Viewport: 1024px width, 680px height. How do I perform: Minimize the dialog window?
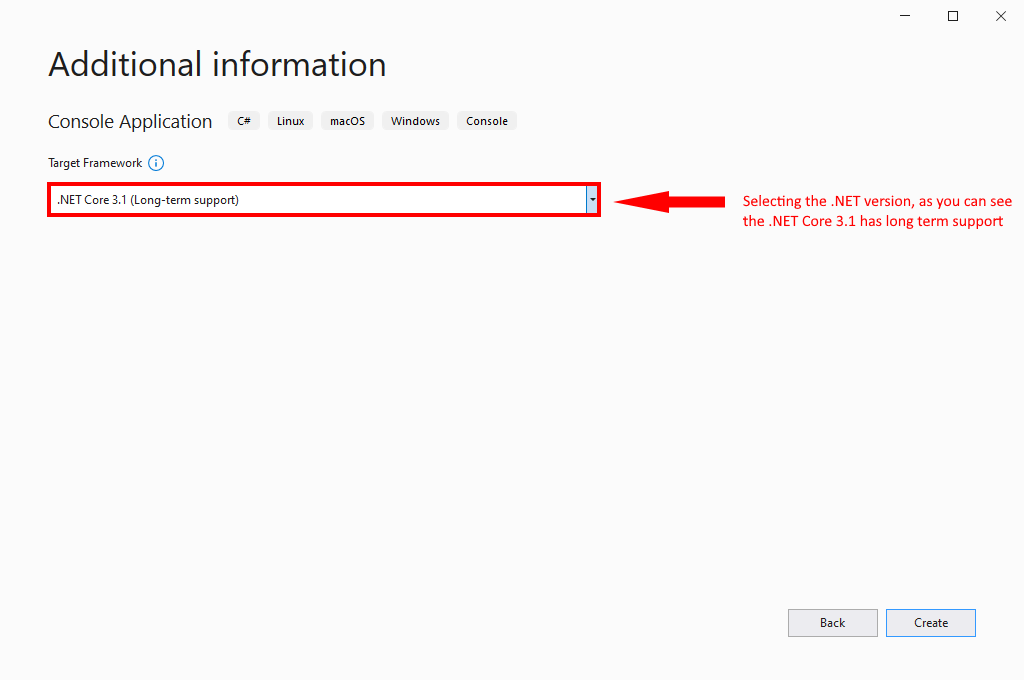(904, 16)
